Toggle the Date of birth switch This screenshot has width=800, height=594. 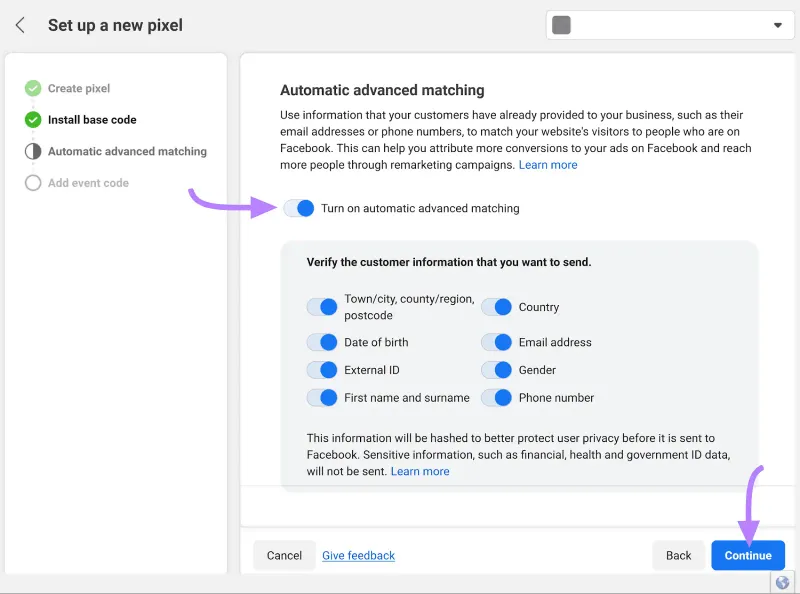pos(322,342)
